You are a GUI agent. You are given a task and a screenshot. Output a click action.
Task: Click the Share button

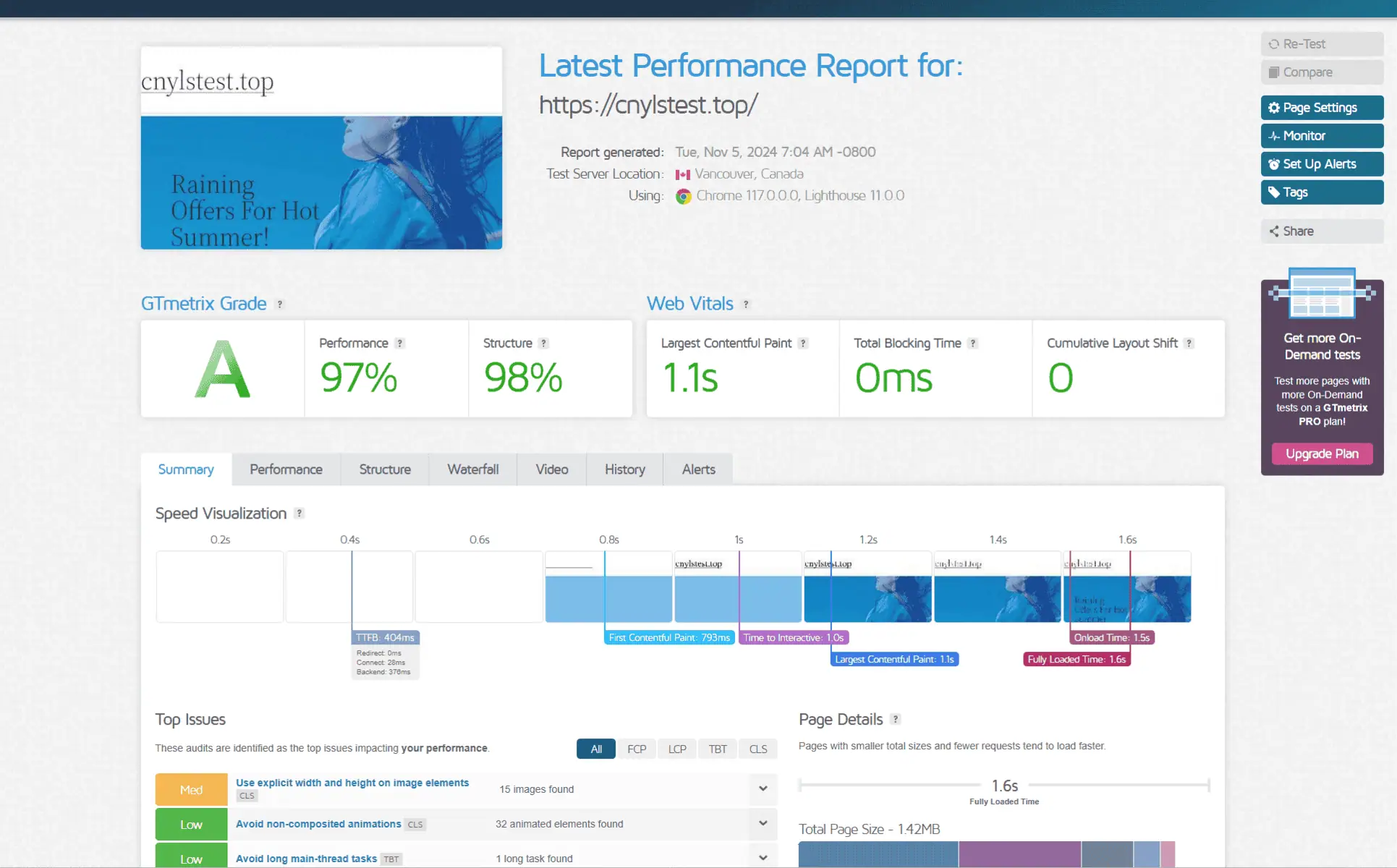[1322, 231]
